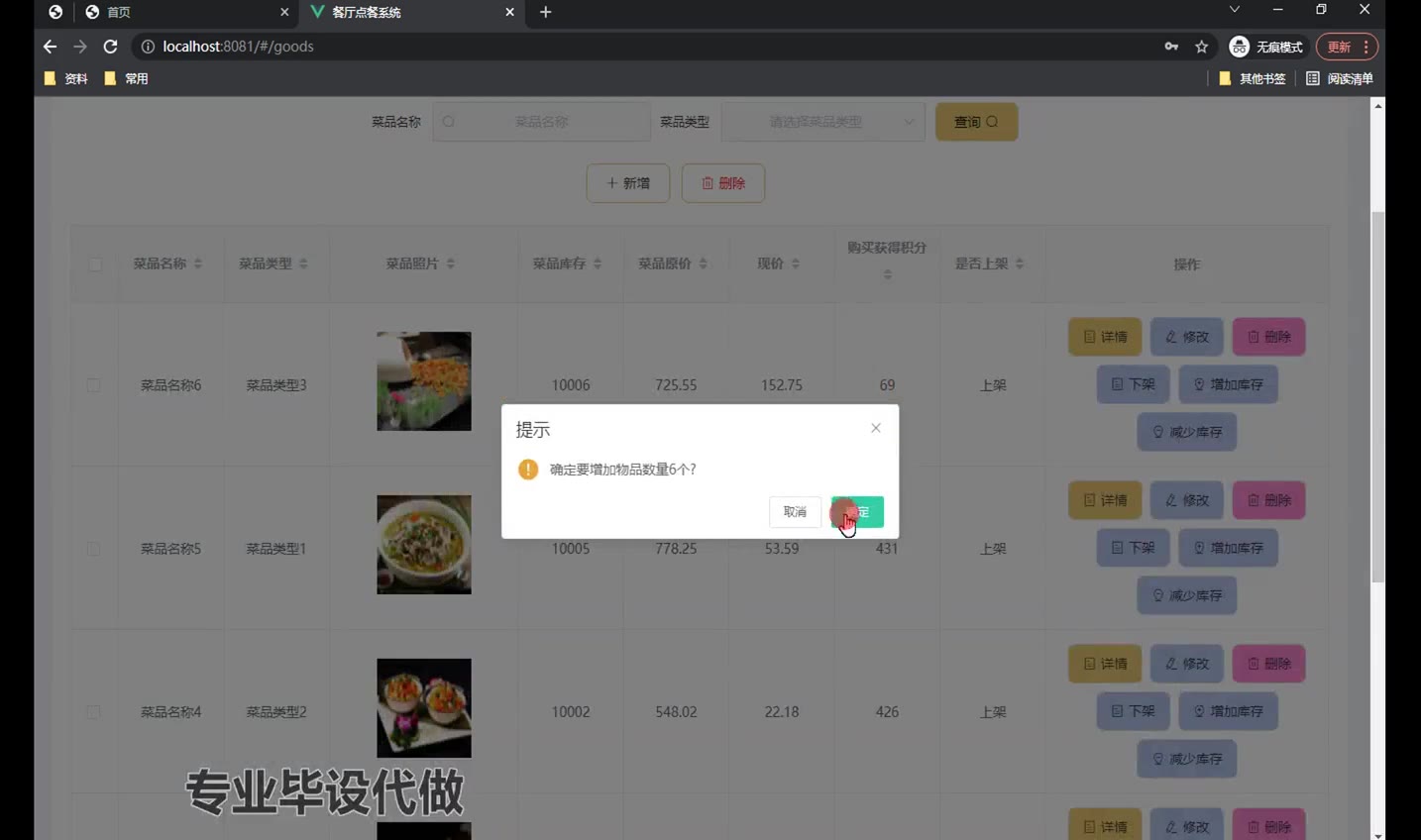
Task: Open the 阅读清单 reading list
Action: coord(1340,78)
